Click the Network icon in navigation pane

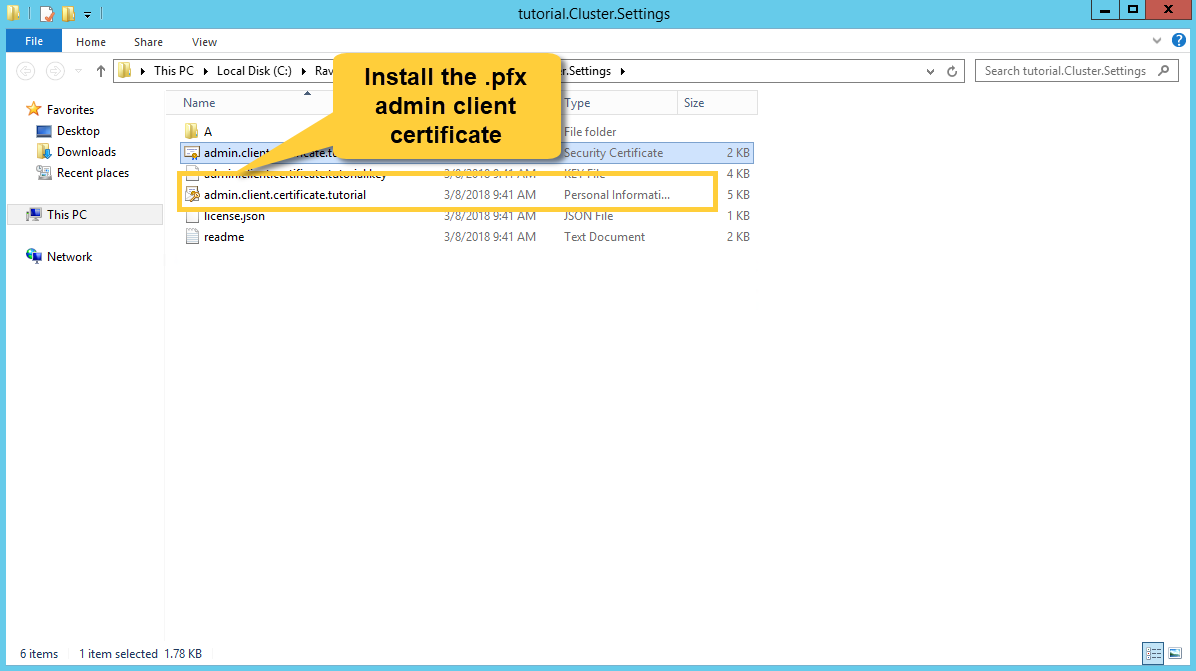(34, 256)
